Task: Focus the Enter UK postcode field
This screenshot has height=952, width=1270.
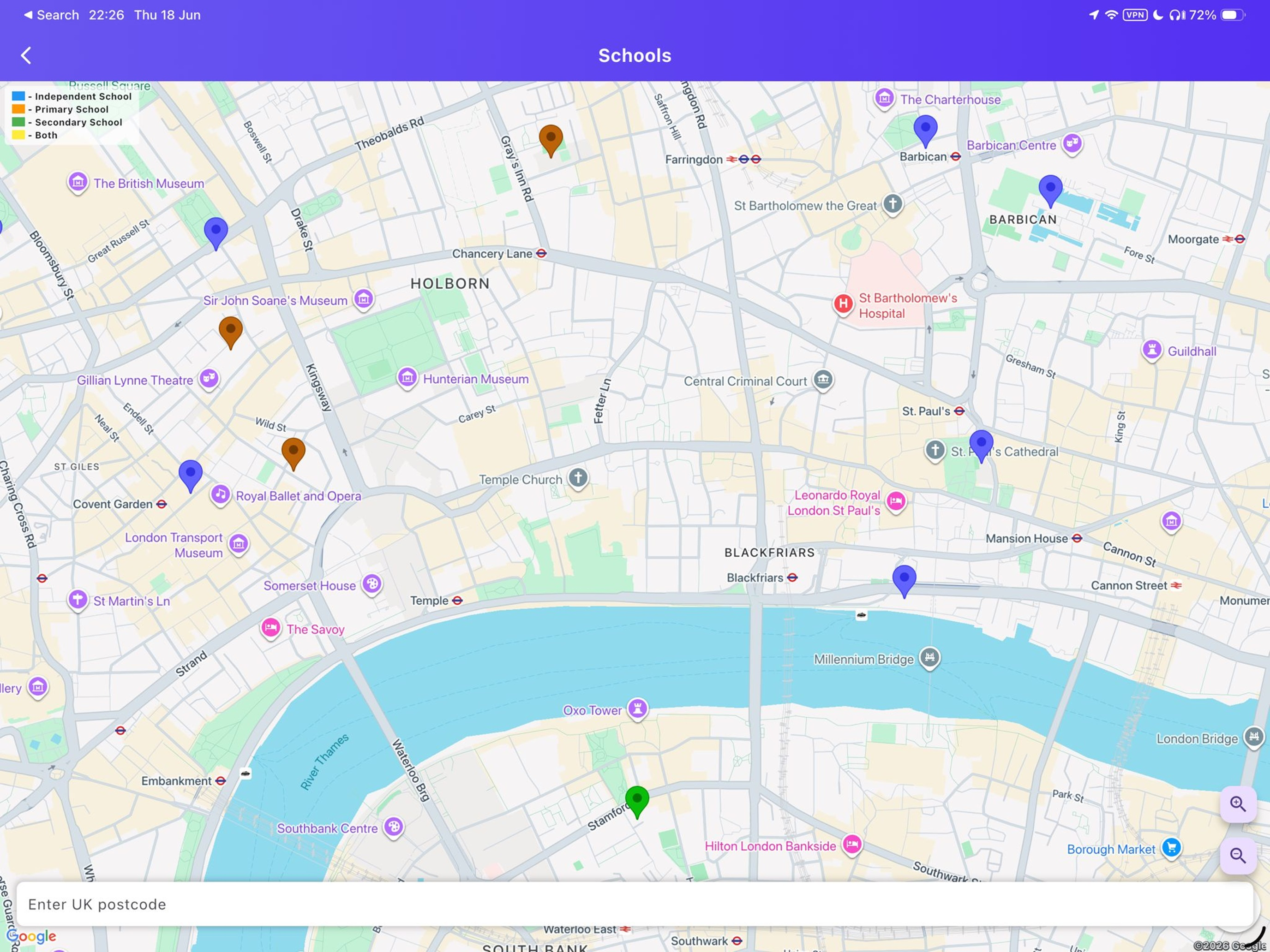Action: tap(635, 904)
